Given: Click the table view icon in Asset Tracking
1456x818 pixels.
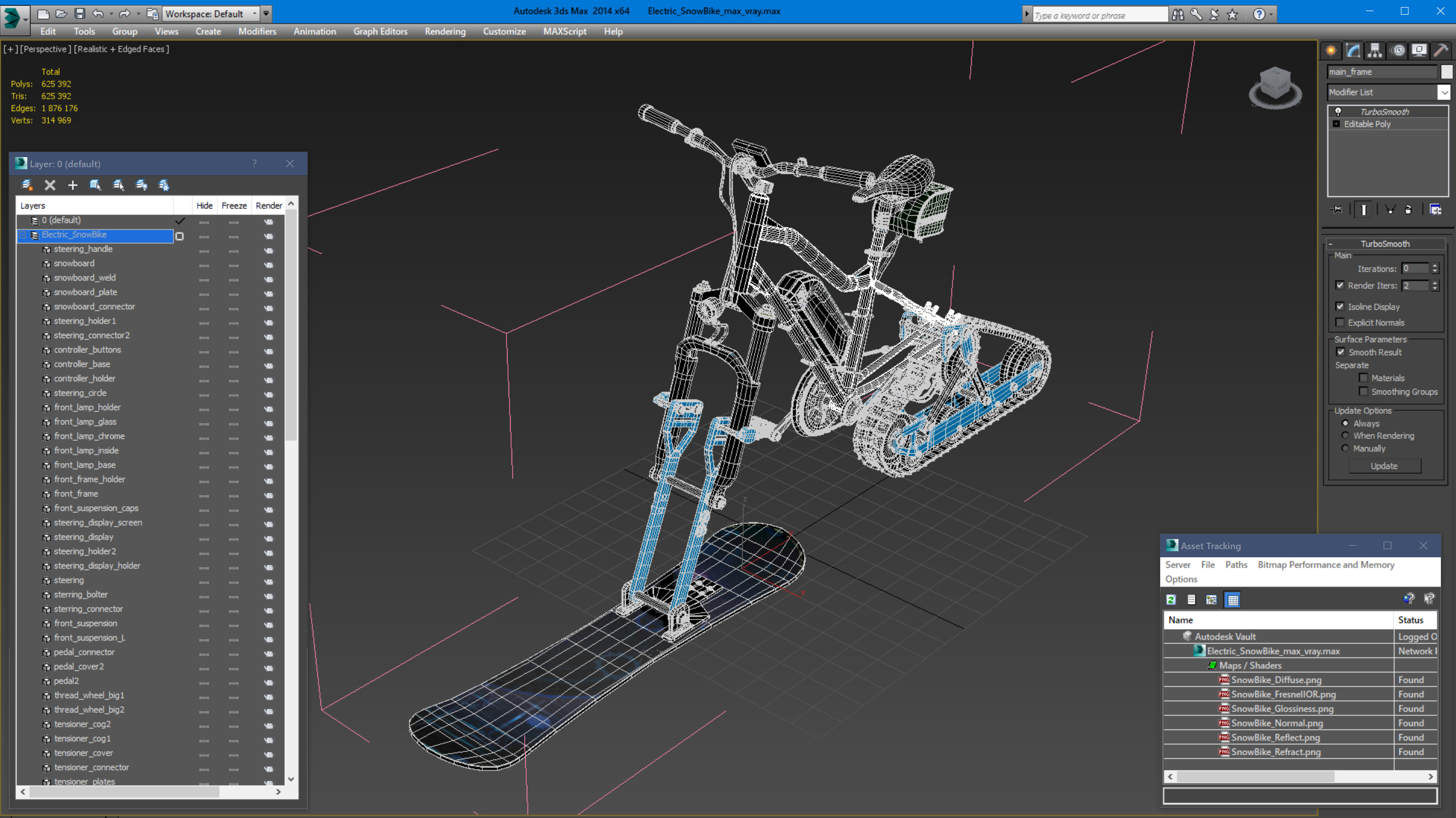Looking at the screenshot, I should click(x=1233, y=599).
